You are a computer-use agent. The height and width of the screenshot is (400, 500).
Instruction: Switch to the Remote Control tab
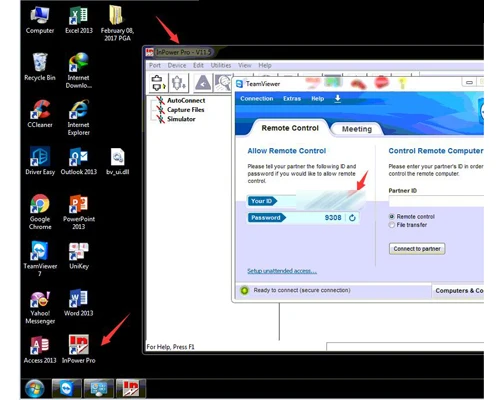pos(290,128)
